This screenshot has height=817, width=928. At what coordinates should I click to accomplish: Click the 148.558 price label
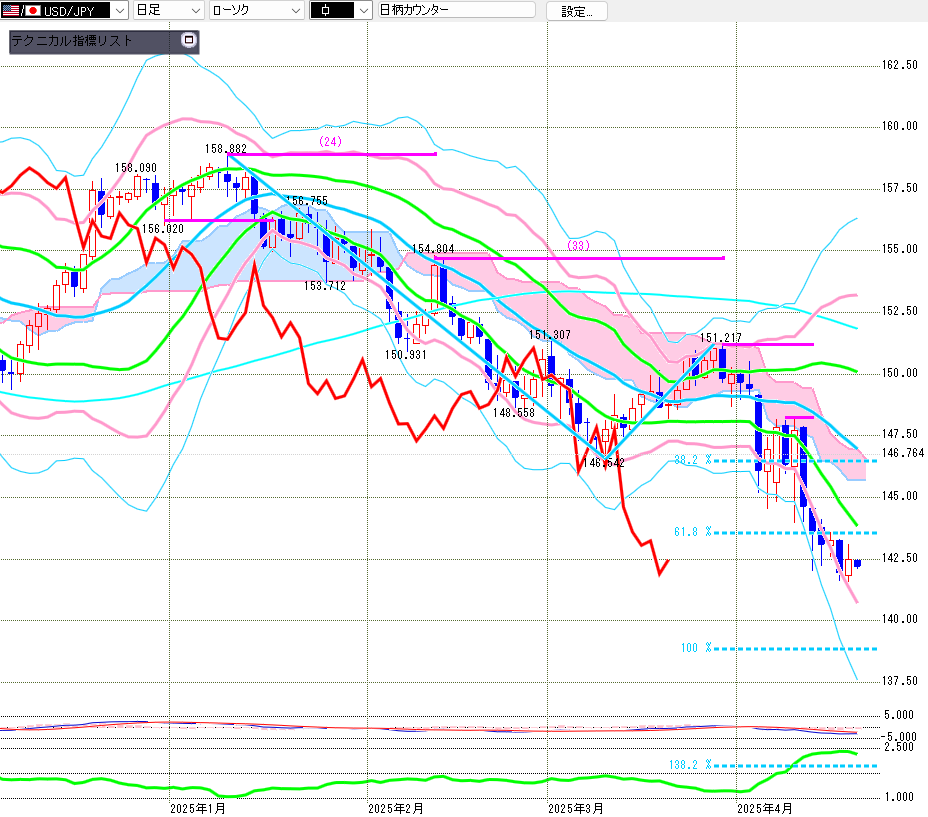pyautogui.click(x=514, y=412)
